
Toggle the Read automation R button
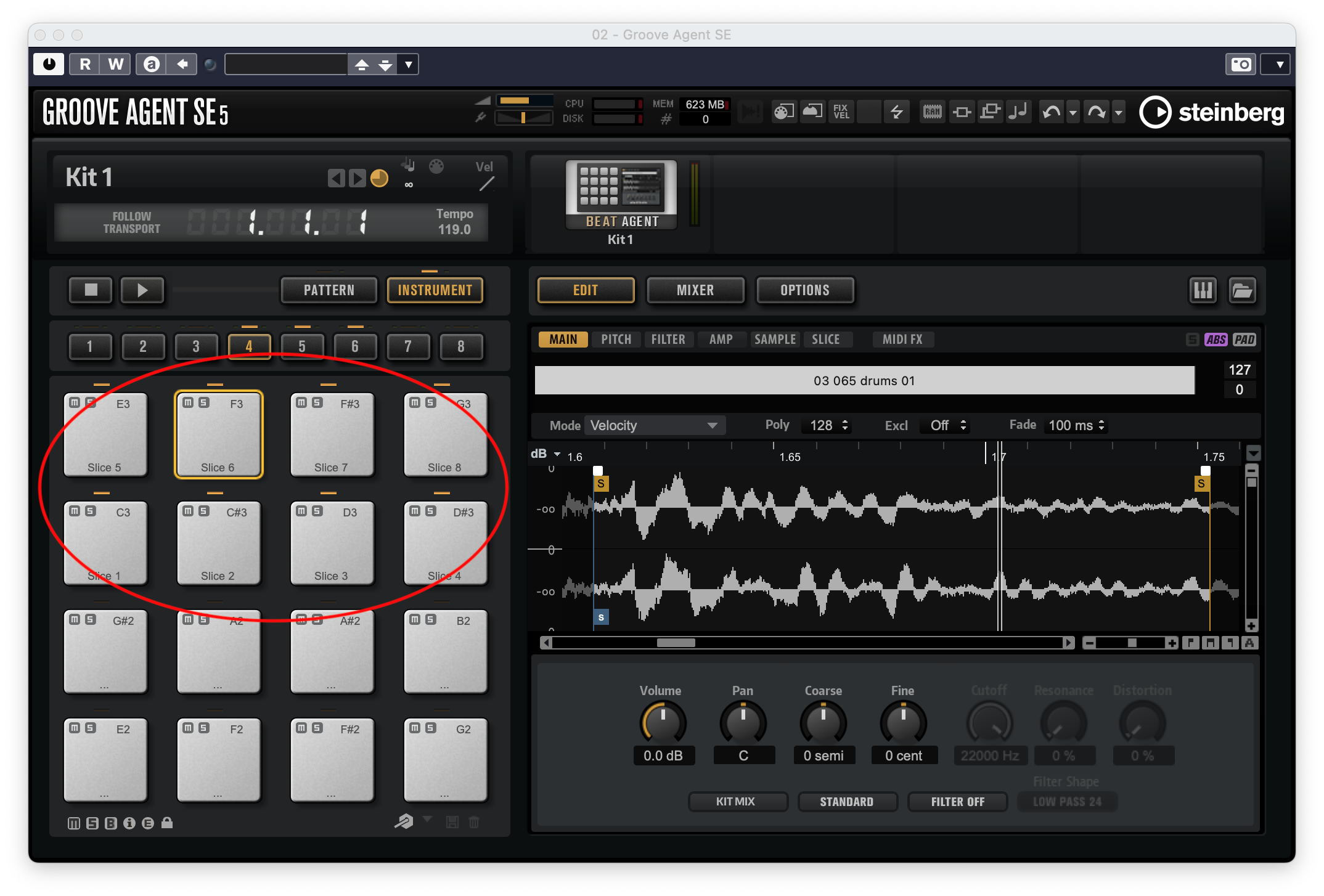[85, 64]
